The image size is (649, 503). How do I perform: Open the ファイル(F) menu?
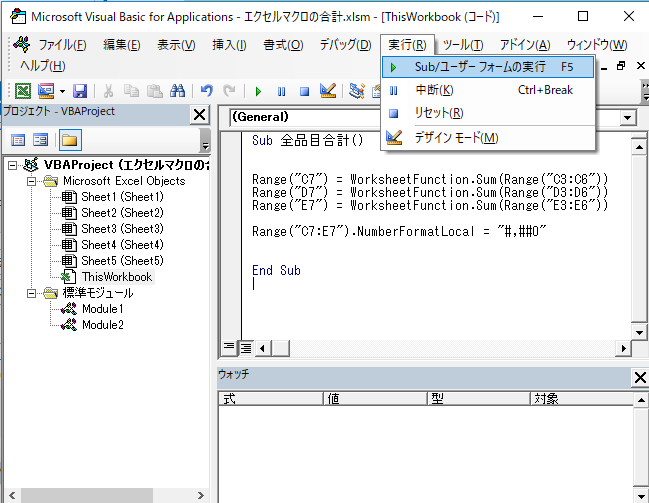[62, 45]
